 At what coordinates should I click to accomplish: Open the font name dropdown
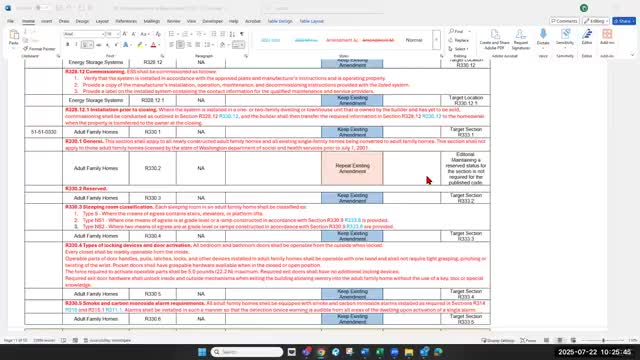point(102,34)
